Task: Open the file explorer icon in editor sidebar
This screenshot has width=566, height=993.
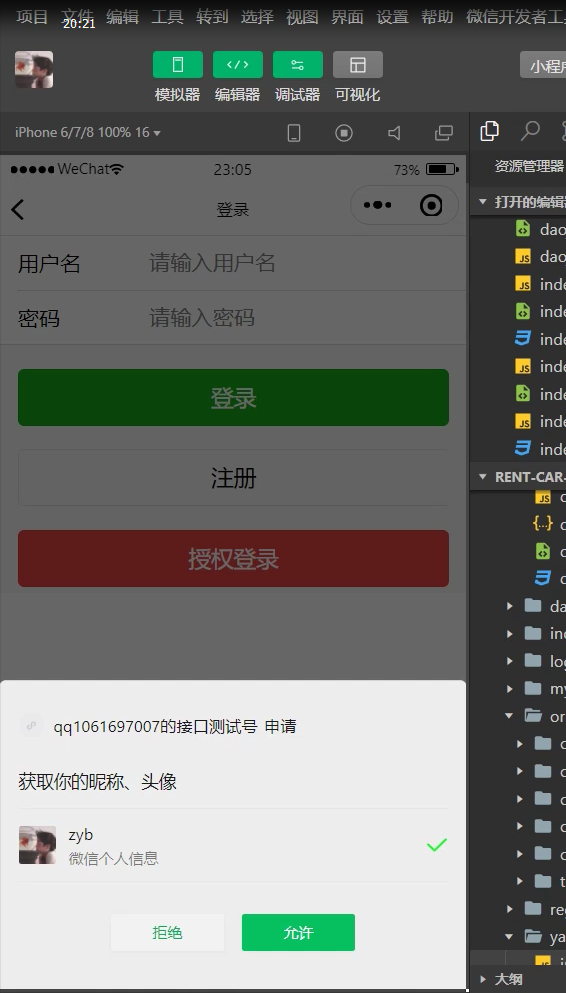Action: pyautogui.click(x=489, y=131)
